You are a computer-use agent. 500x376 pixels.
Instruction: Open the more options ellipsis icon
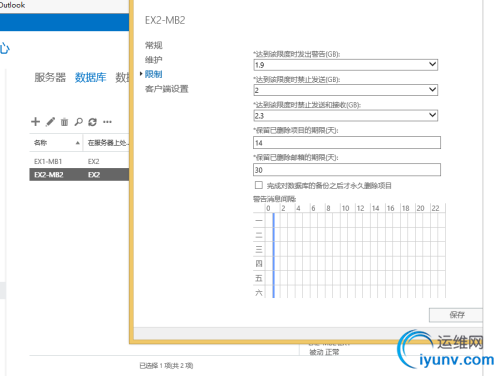(x=107, y=122)
